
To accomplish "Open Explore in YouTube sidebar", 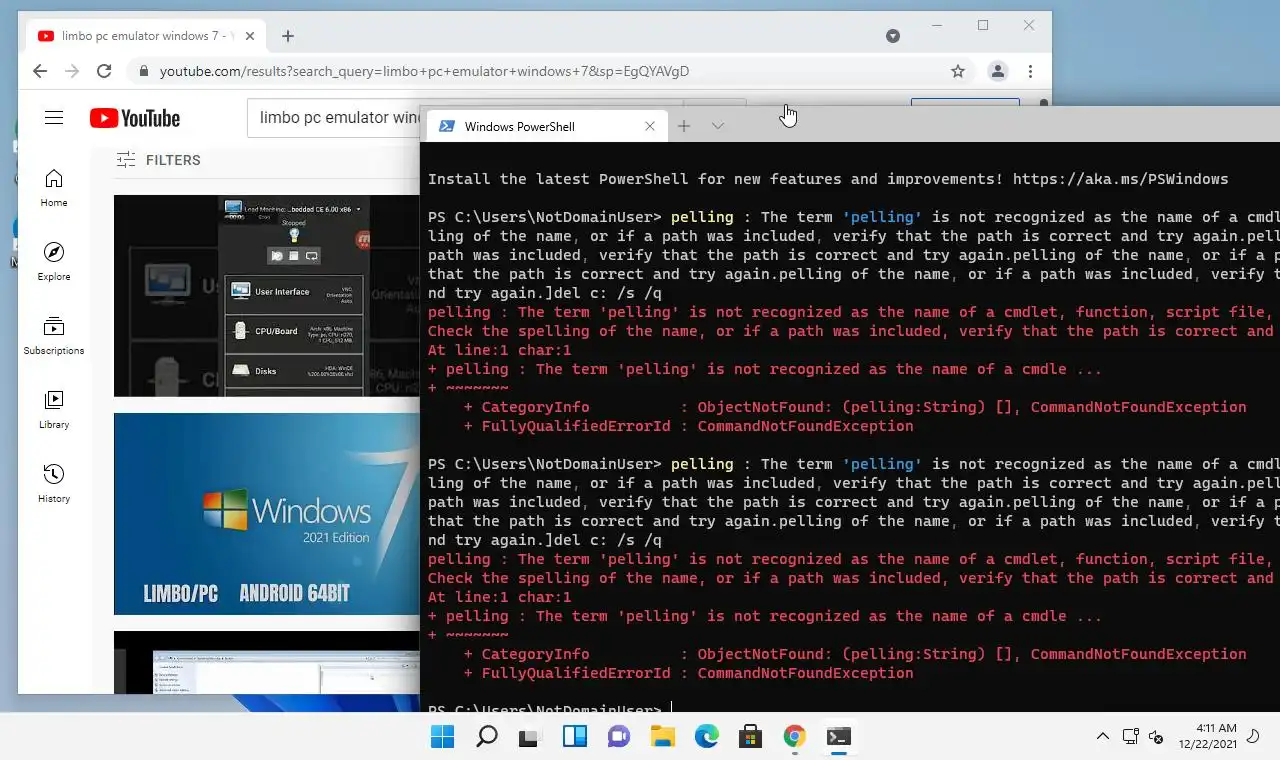I will tap(54, 262).
